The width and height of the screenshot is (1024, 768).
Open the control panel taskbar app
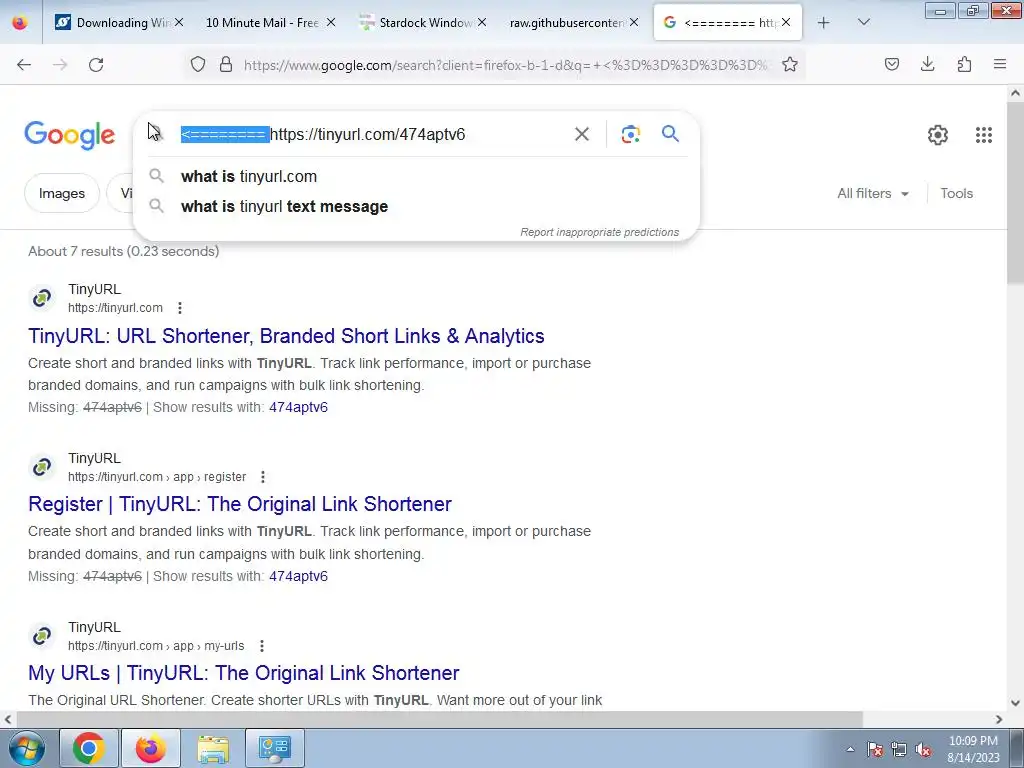click(x=274, y=748)
